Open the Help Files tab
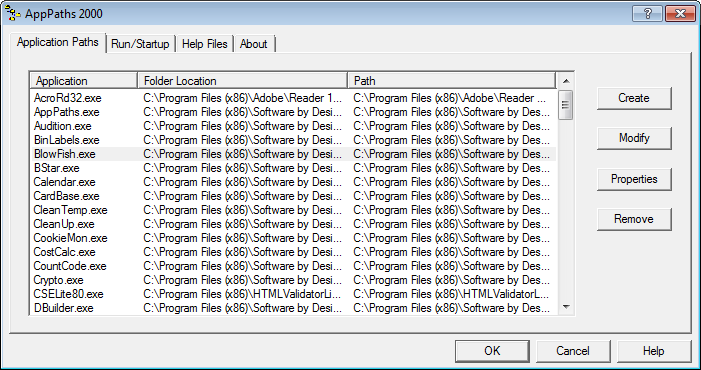Image resolution: width=701 pixels, height=370 pixels. coord(205,44)
